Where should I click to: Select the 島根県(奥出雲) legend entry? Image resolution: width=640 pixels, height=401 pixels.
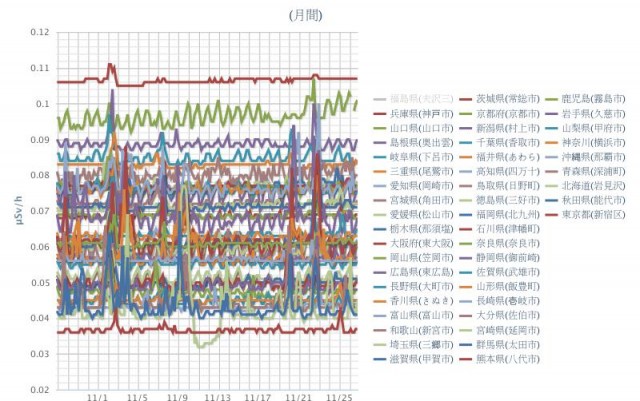coord(413,143)
